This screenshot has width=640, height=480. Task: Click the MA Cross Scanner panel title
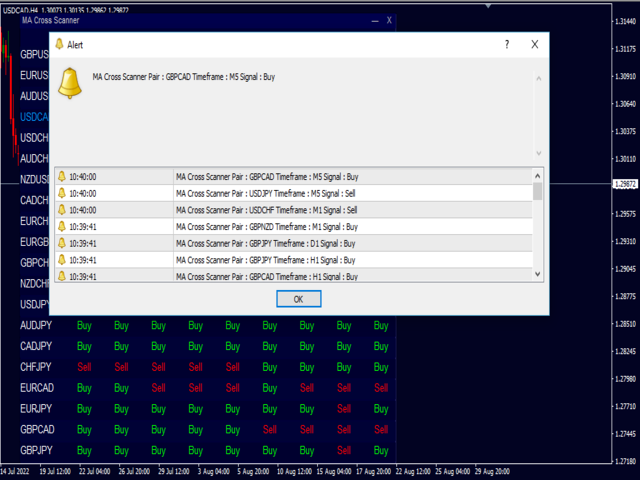(x=50, y=20)
